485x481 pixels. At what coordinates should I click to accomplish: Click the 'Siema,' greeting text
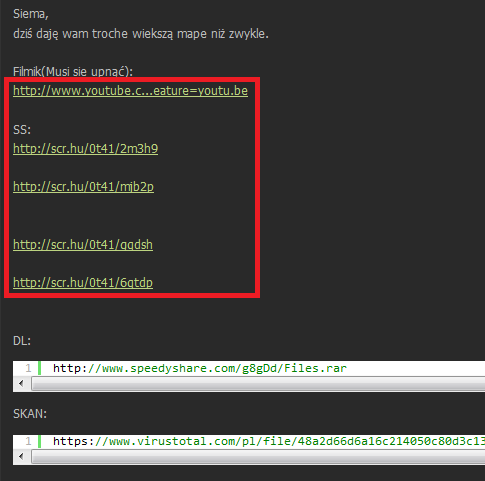coord(31,14)
